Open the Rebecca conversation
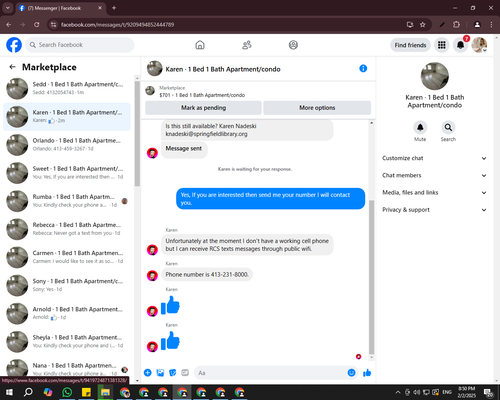 point(67,229)
